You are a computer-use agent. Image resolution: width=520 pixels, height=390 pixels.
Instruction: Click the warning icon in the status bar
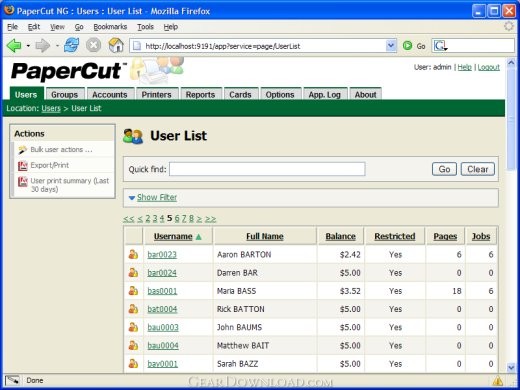click(498, 380)
